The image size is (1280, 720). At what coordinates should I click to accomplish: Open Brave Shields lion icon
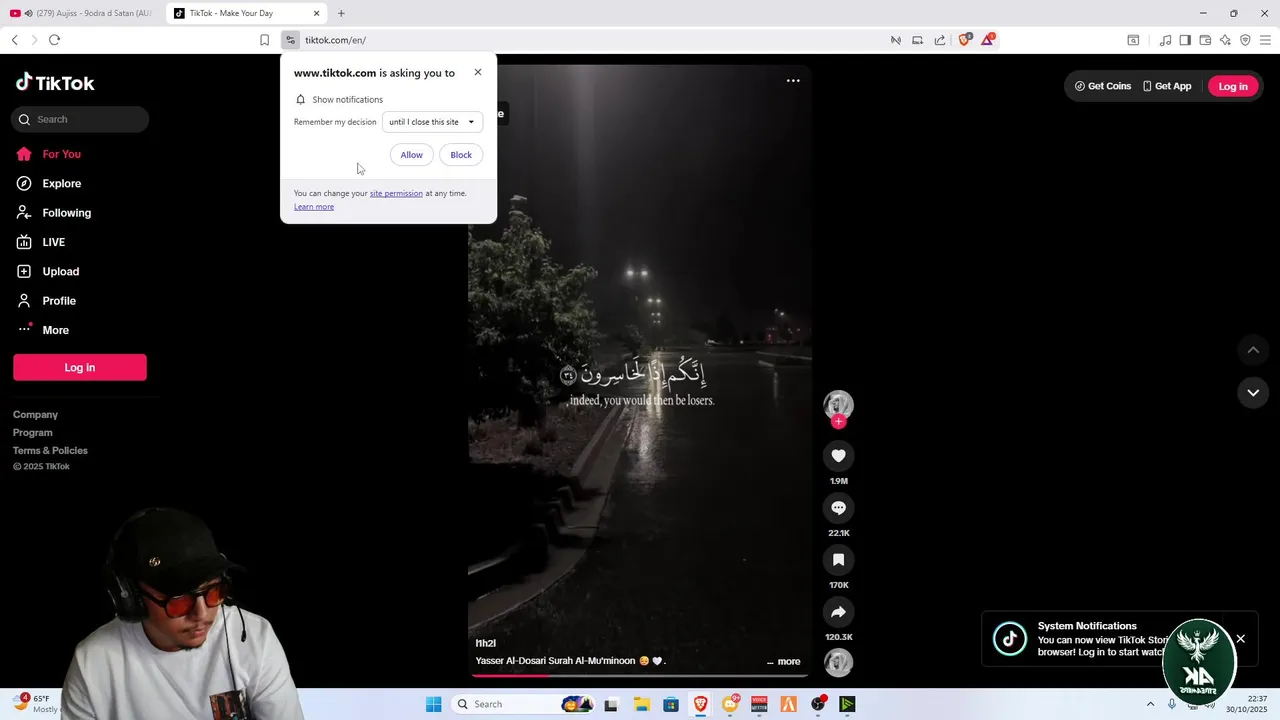965,40
